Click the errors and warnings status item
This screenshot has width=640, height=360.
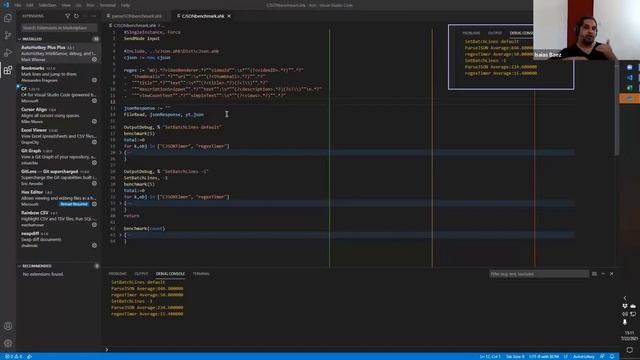14,356
